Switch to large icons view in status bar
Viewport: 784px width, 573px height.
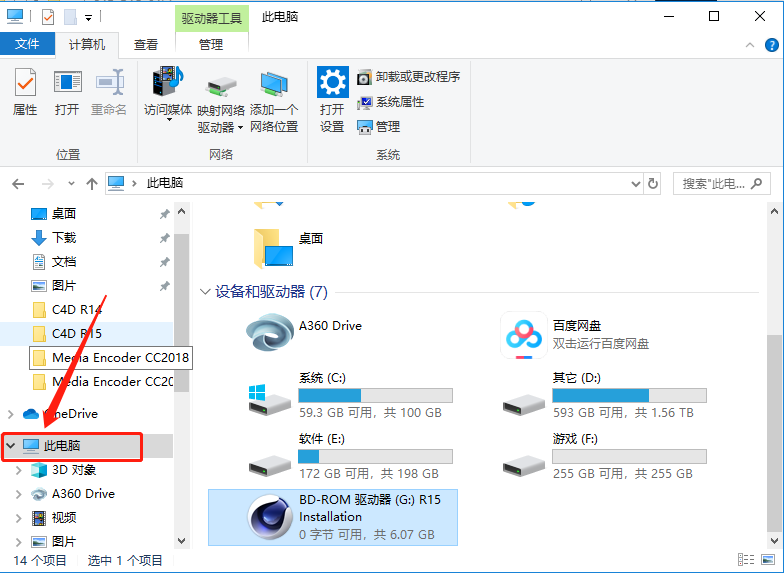pos(768,560)
